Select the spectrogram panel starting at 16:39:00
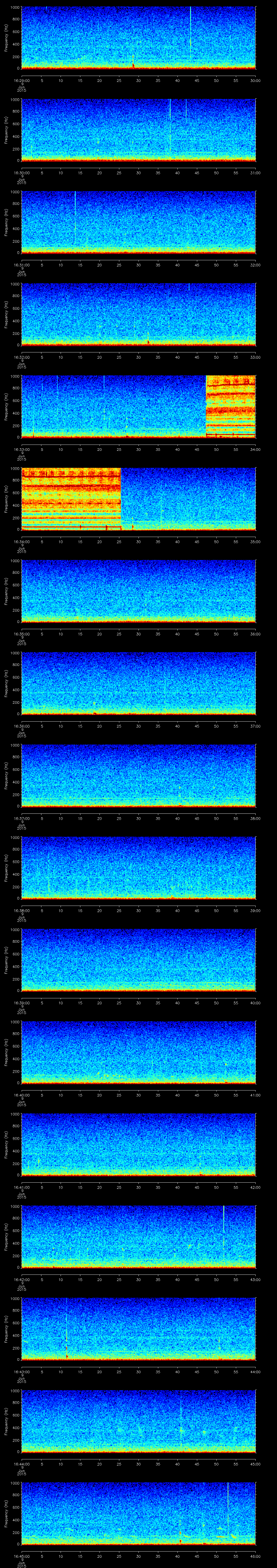 [x=138, y=960]
